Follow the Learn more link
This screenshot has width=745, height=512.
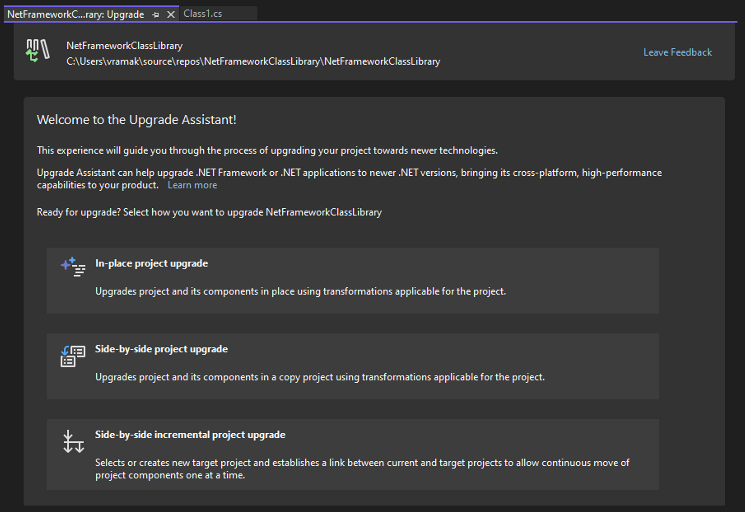(x=192, y=185)
